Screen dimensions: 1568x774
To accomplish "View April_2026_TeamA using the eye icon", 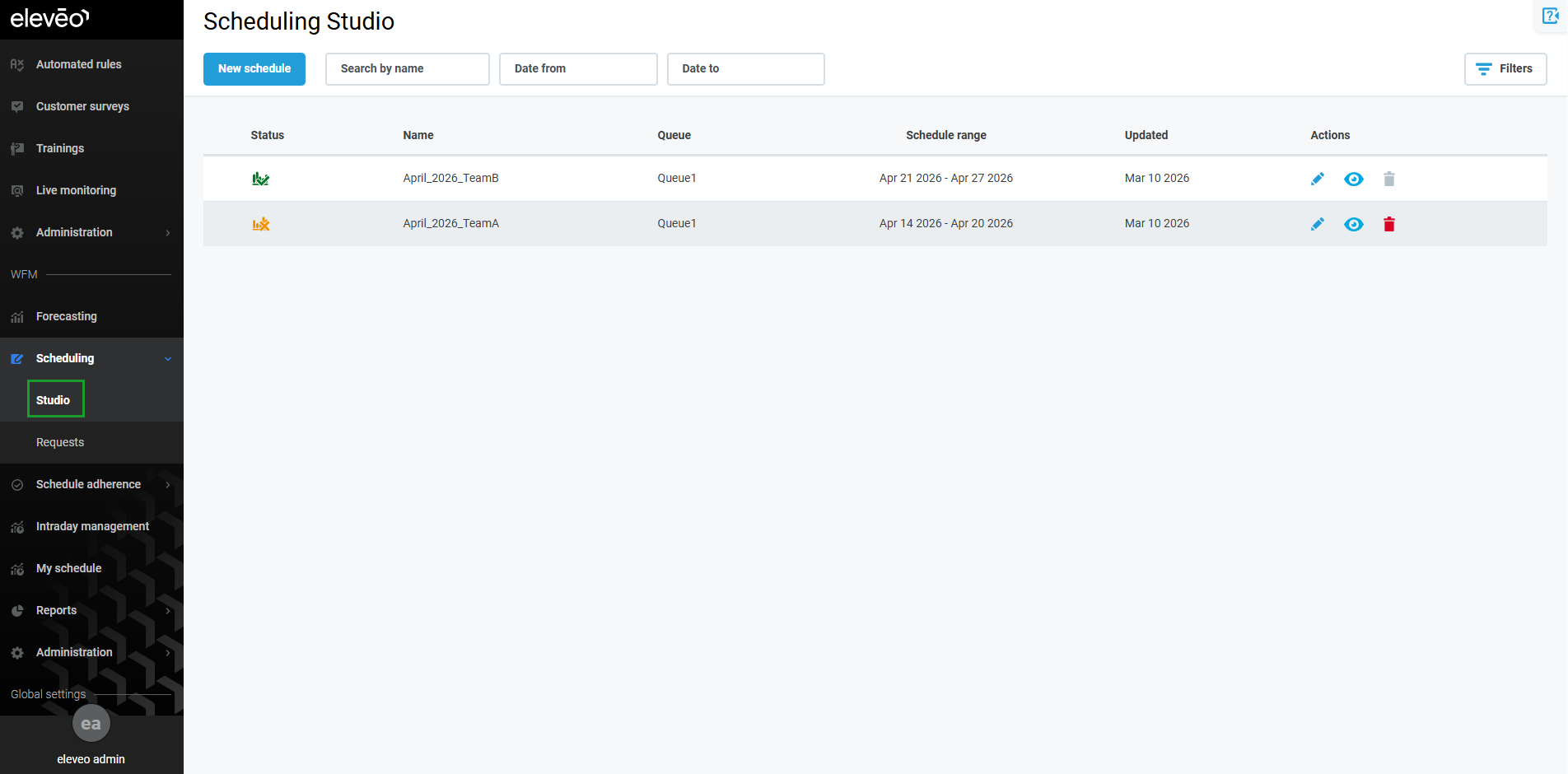I will pos(1354,224).
